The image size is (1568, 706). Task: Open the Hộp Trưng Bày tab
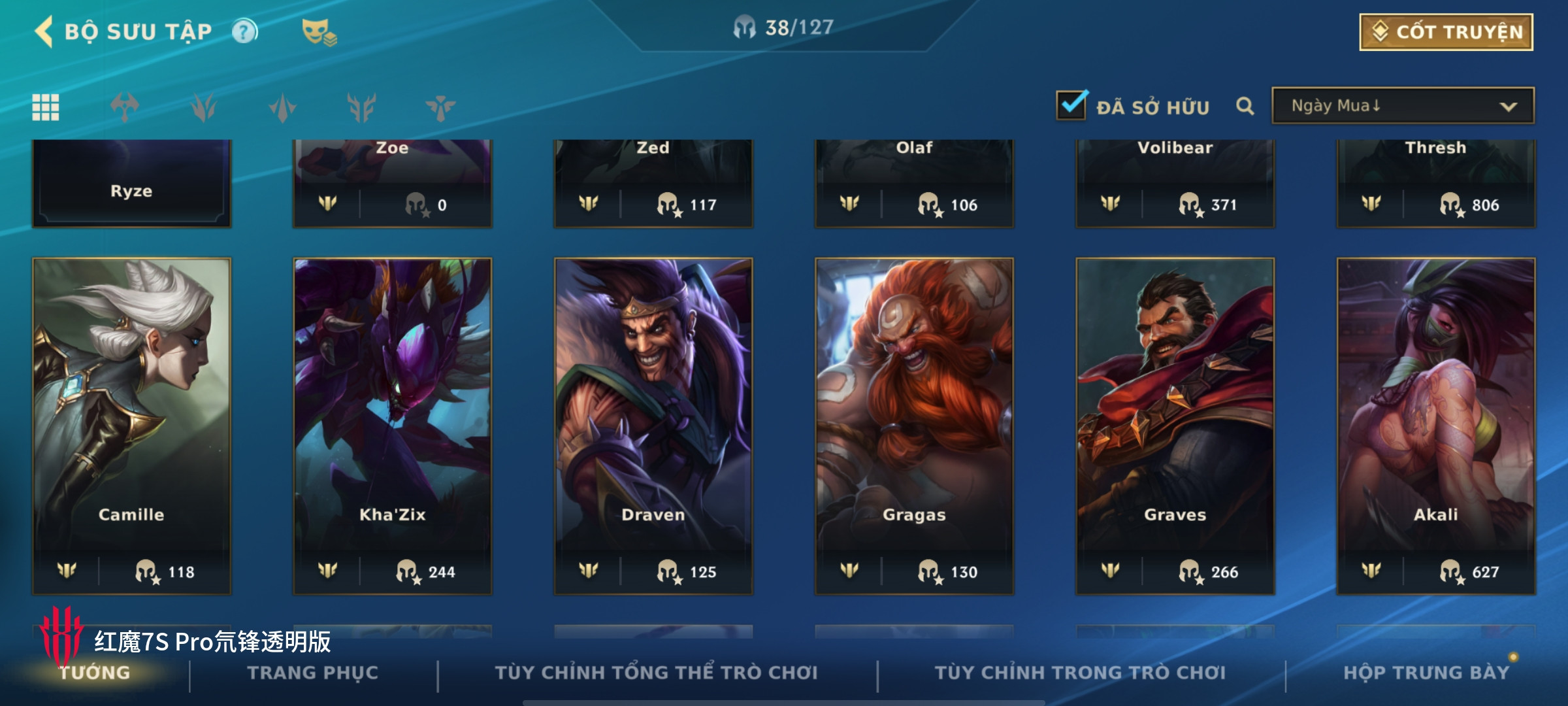pos(1426,673)
